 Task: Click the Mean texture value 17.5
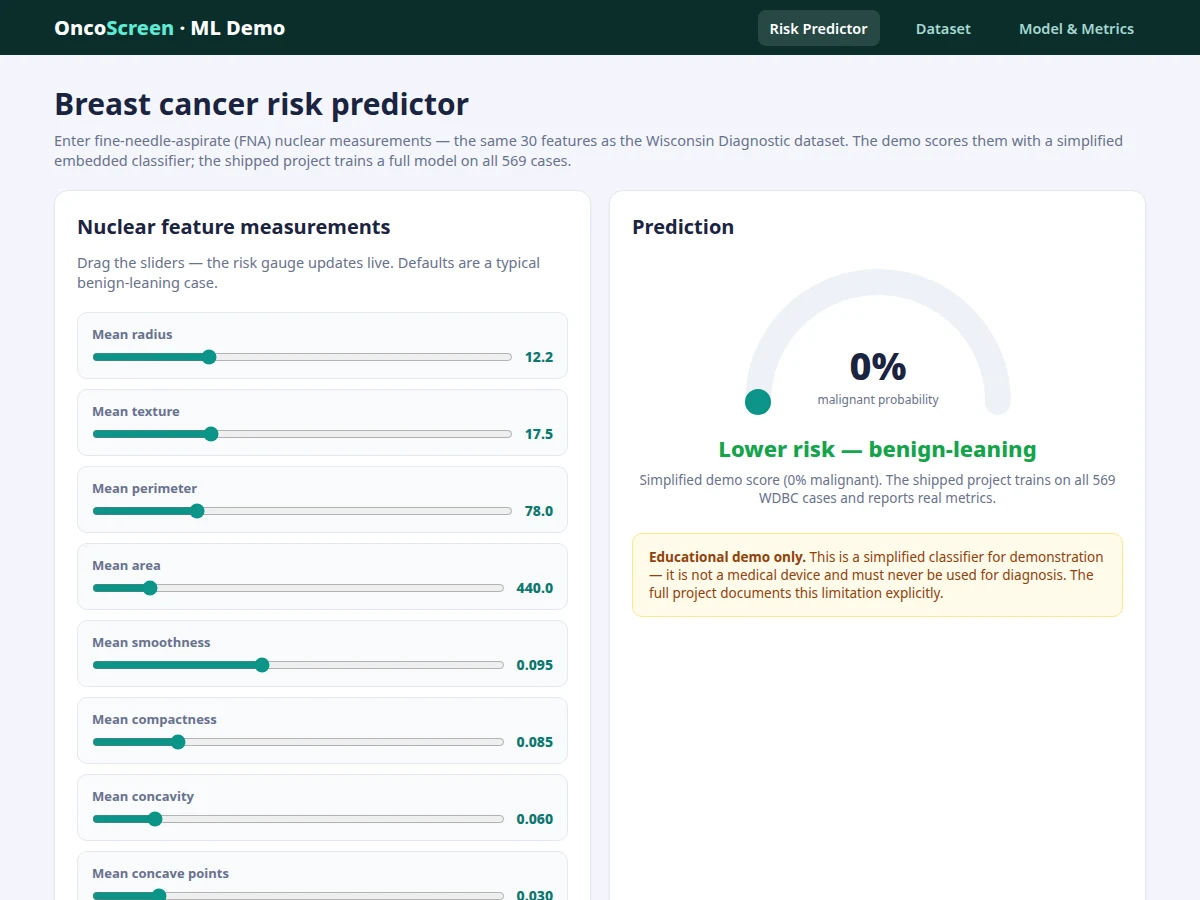point(539,434)
